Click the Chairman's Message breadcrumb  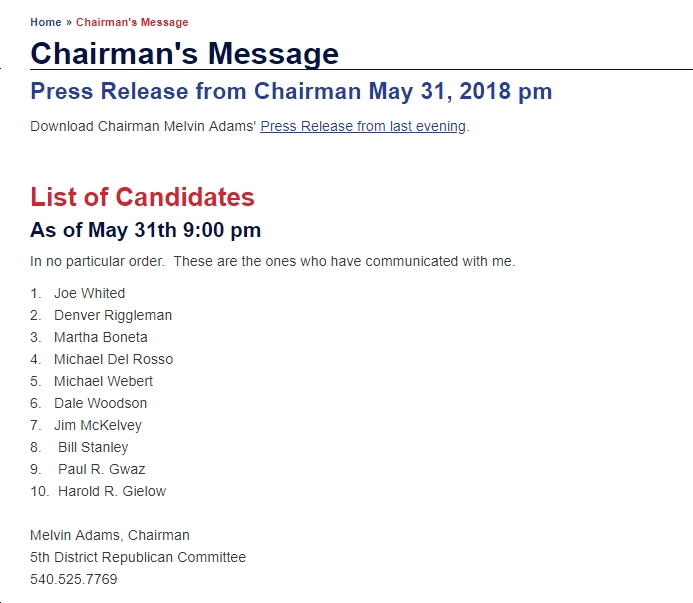coord(132,22)
